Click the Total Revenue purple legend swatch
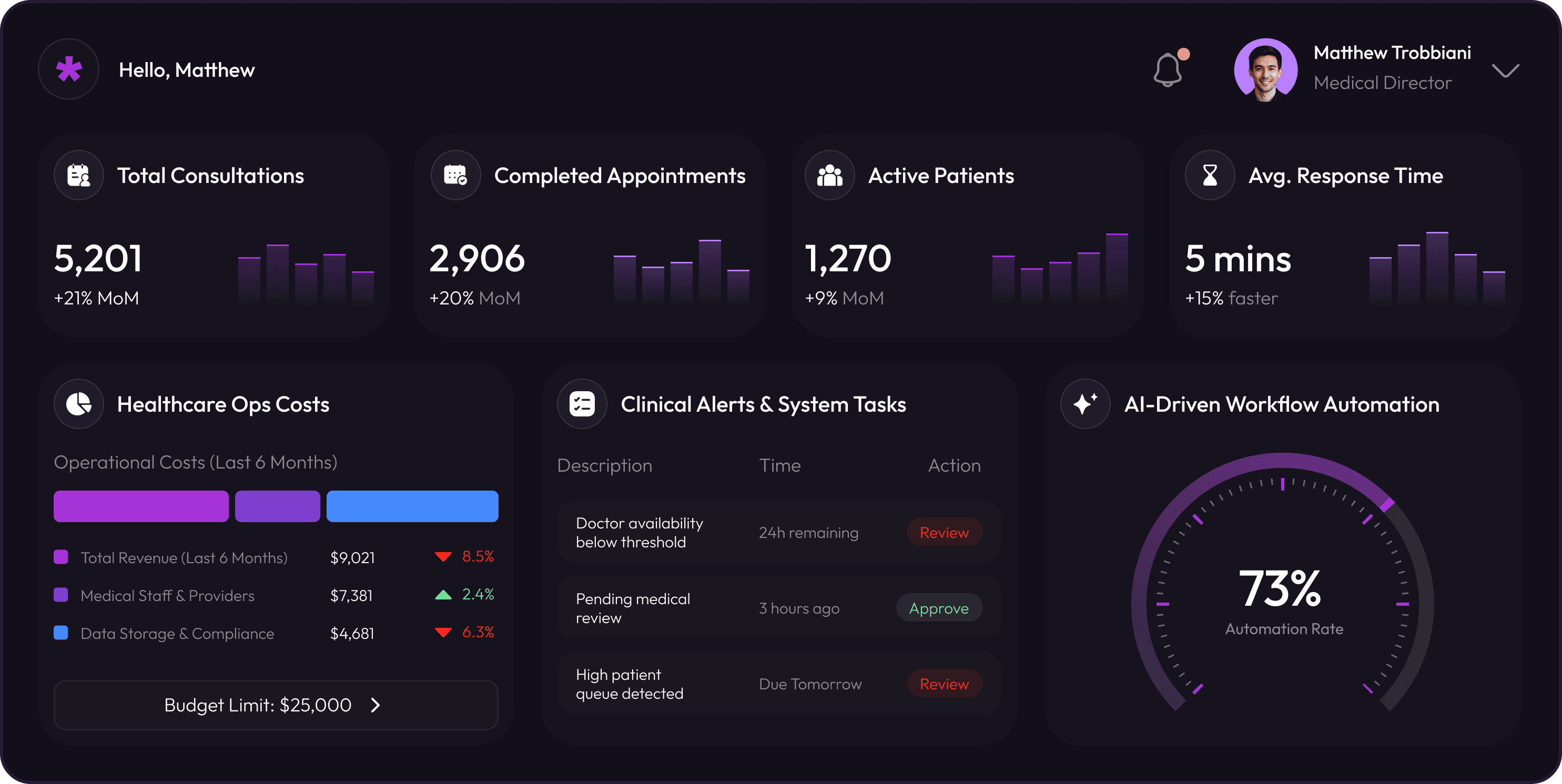The image size is (1562, 784). pyautogui.click(x=60, y=557)
